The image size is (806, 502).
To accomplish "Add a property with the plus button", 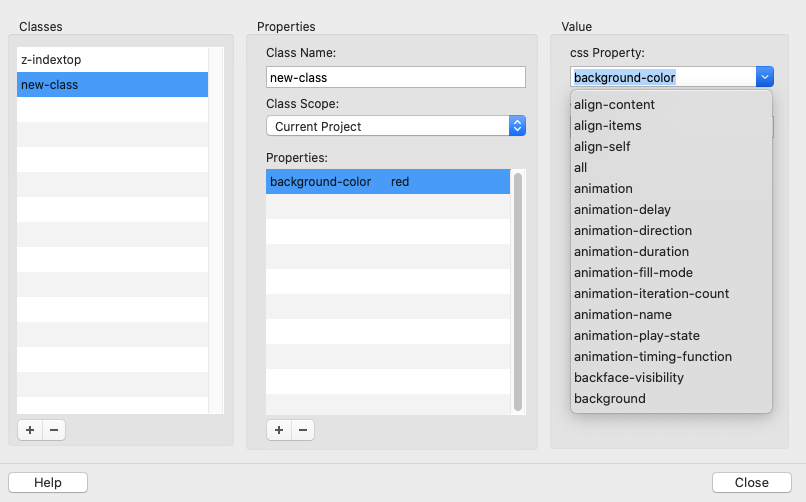I will [278, 430].
